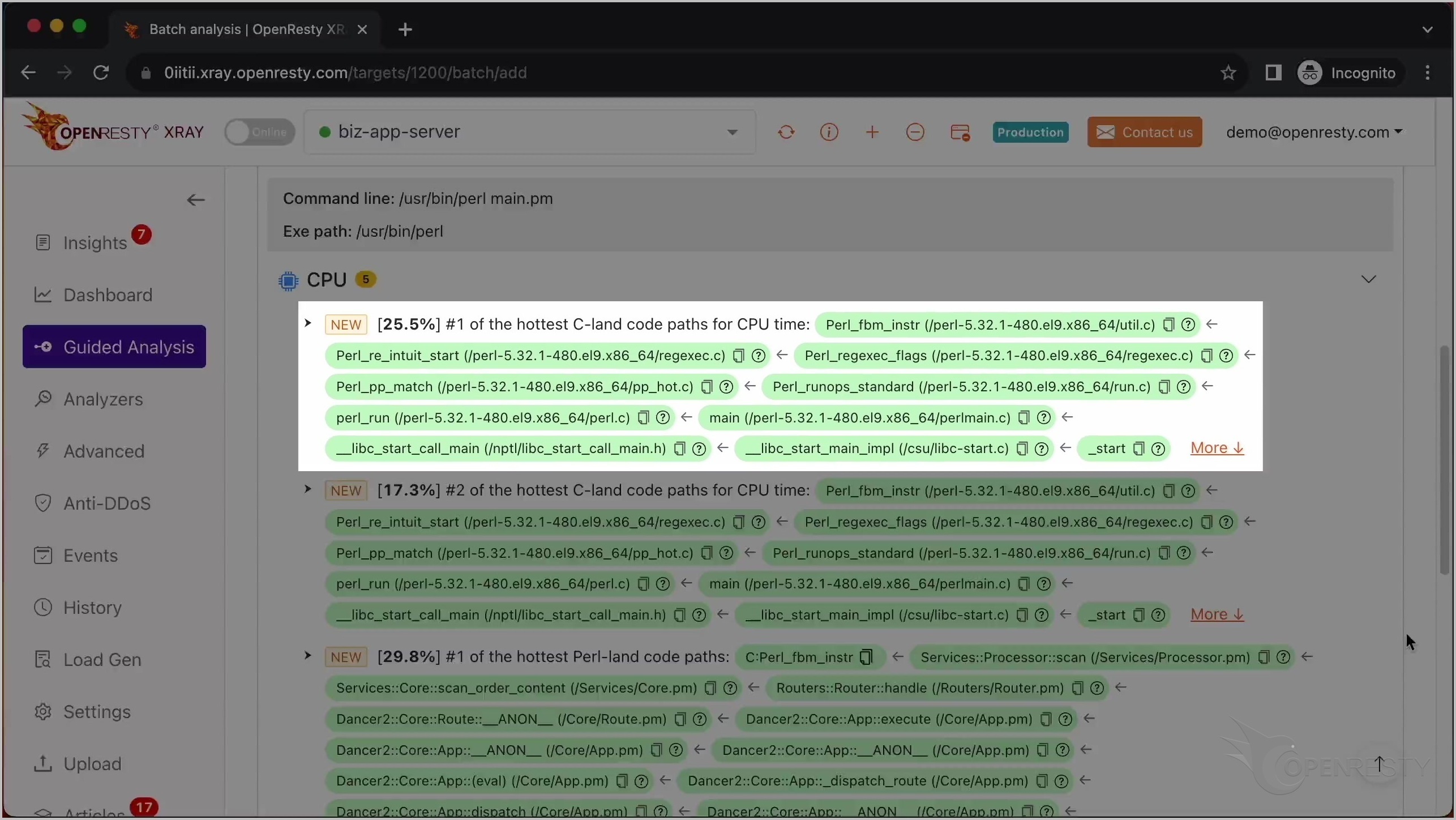
Task: Open the tab search dropdown arrow
Action: click(x=1427, y=29)
